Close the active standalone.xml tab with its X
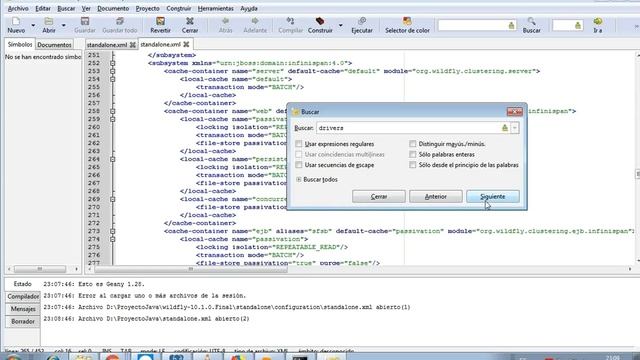The image size is (640, 360). (186, 44)
